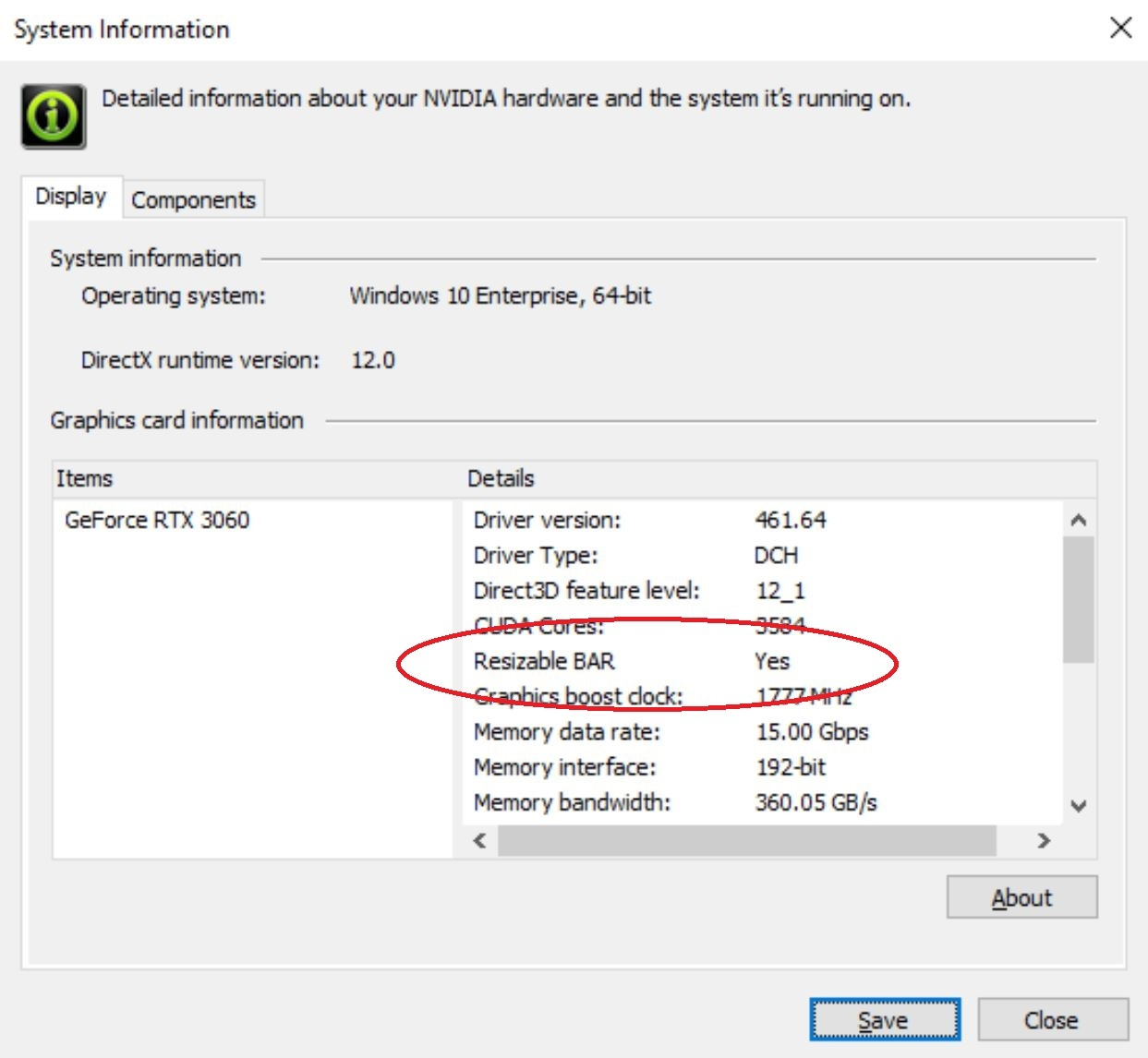
Task: Click the Operating system label
Action: [173, 295]
